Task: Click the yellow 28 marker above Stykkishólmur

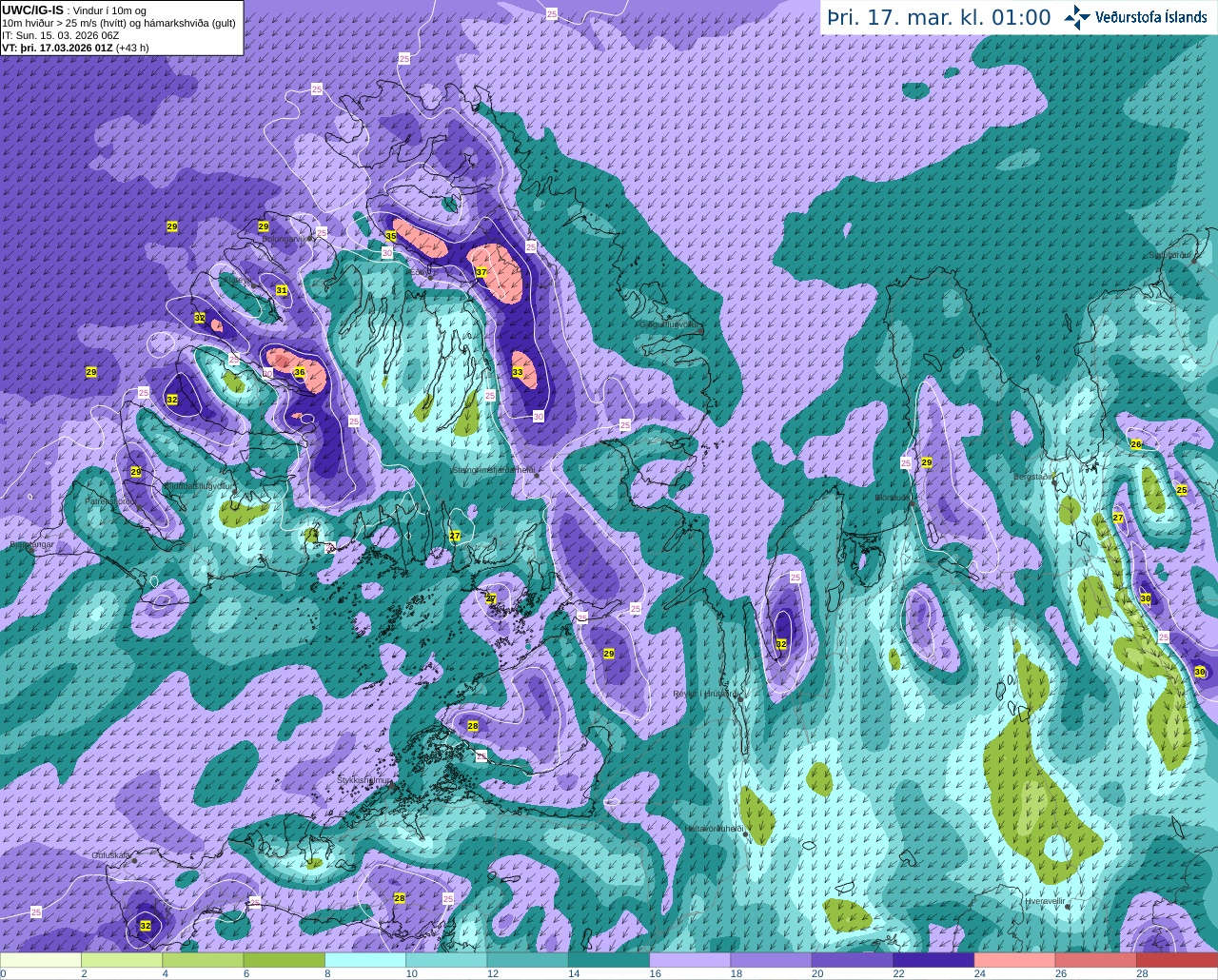Action: click(x=473, y=726)
